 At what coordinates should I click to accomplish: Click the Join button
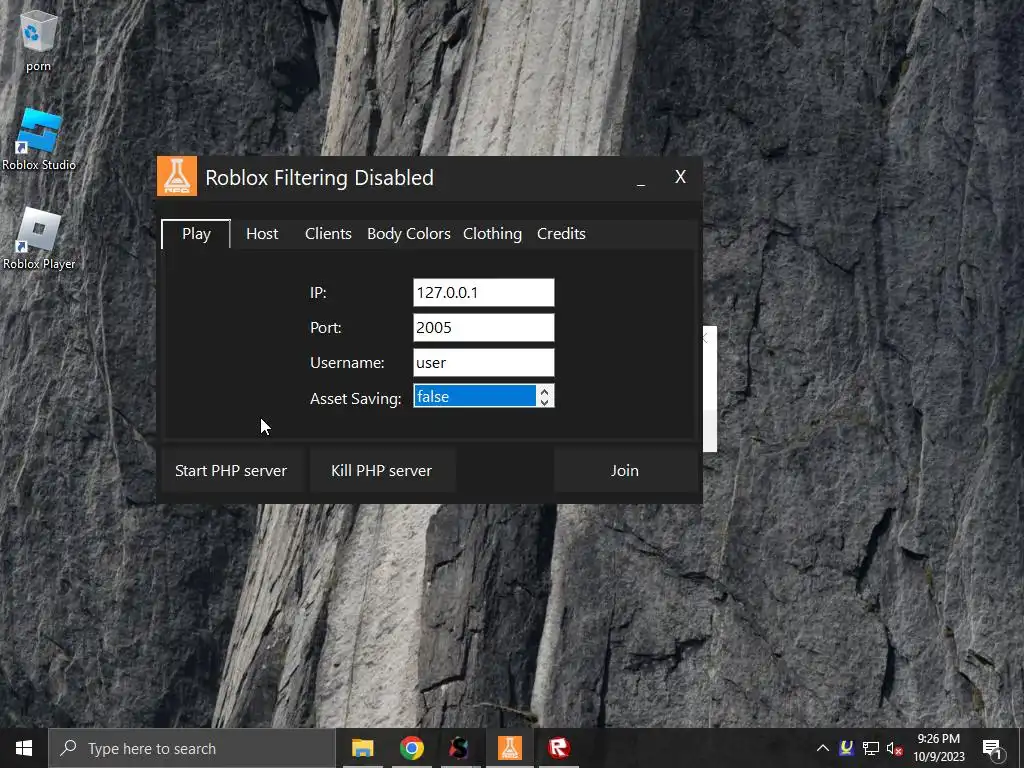pyautogui.click(x=624, y=470)
